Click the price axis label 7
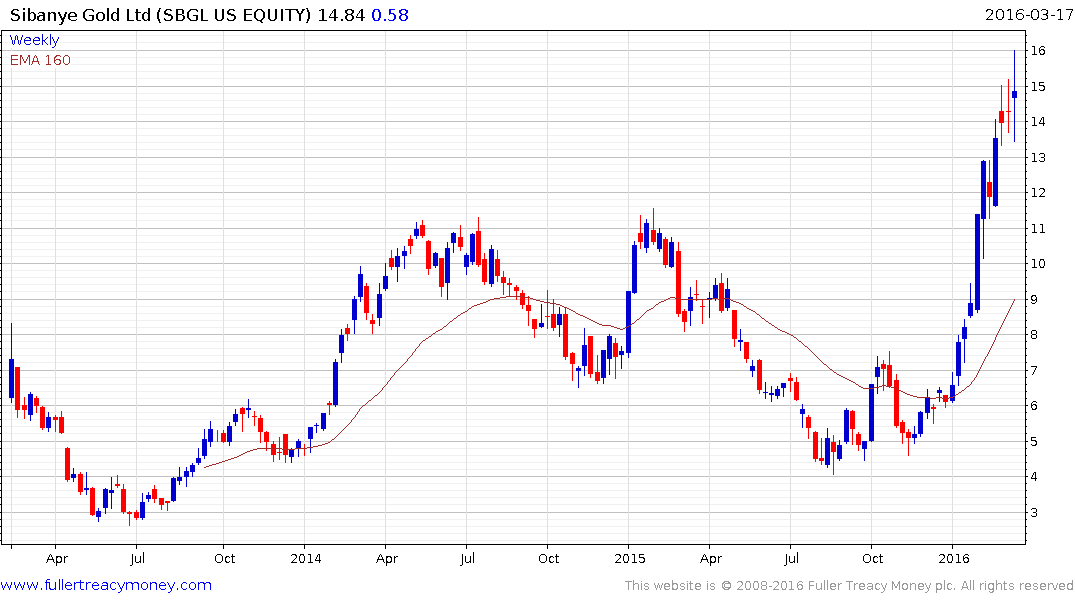Viewport: 1075px width, 600px height. [1035, 371]
